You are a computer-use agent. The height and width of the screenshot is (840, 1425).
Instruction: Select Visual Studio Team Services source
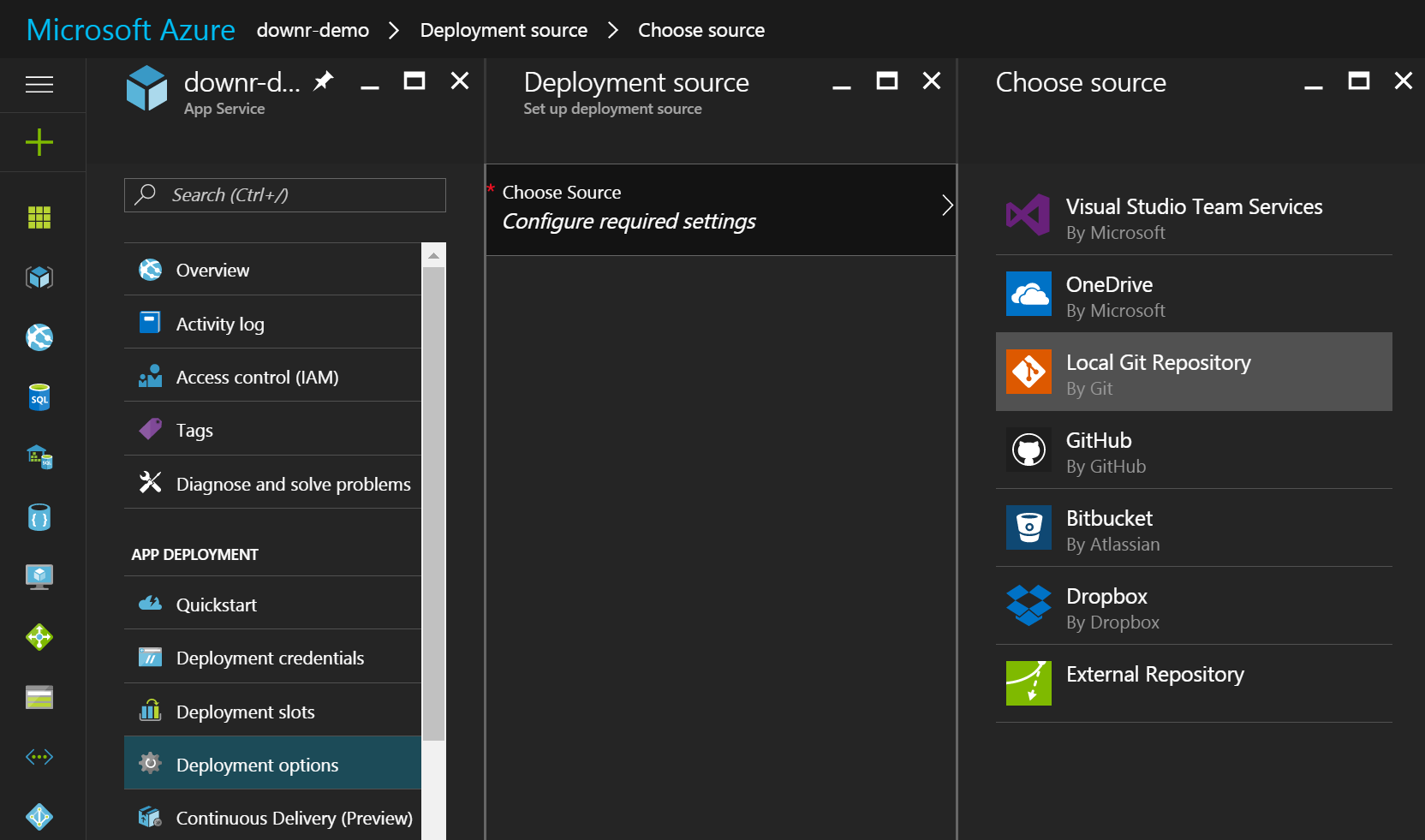click(x=1194, y=216)
